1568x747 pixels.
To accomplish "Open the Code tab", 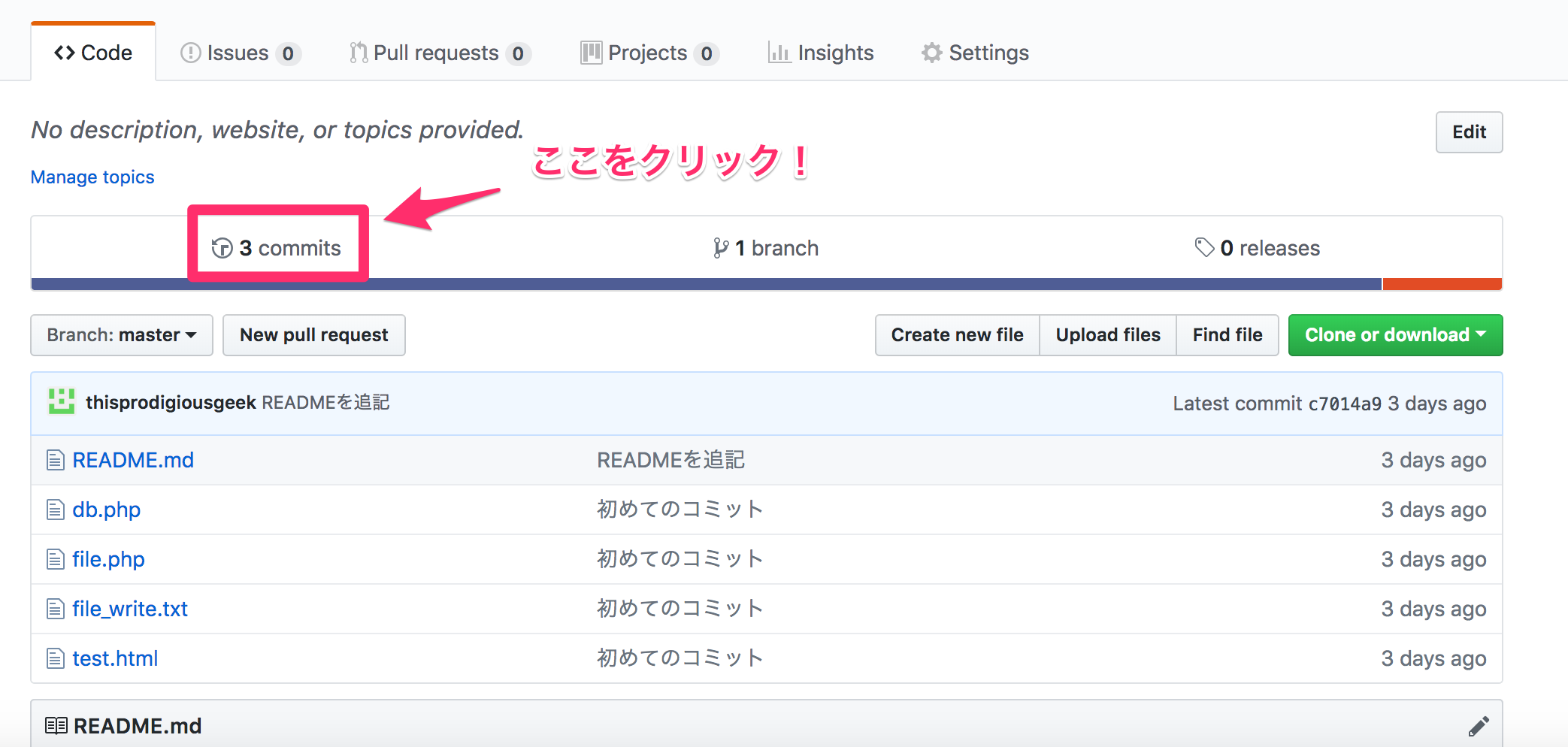I will click(x=93, y=53).
